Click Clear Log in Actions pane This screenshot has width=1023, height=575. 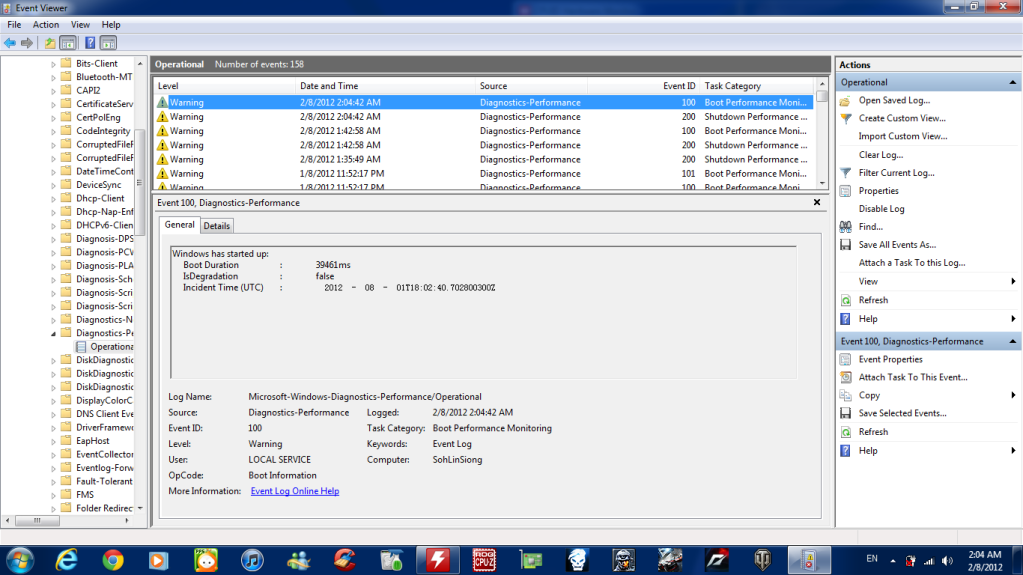(880, 155)
